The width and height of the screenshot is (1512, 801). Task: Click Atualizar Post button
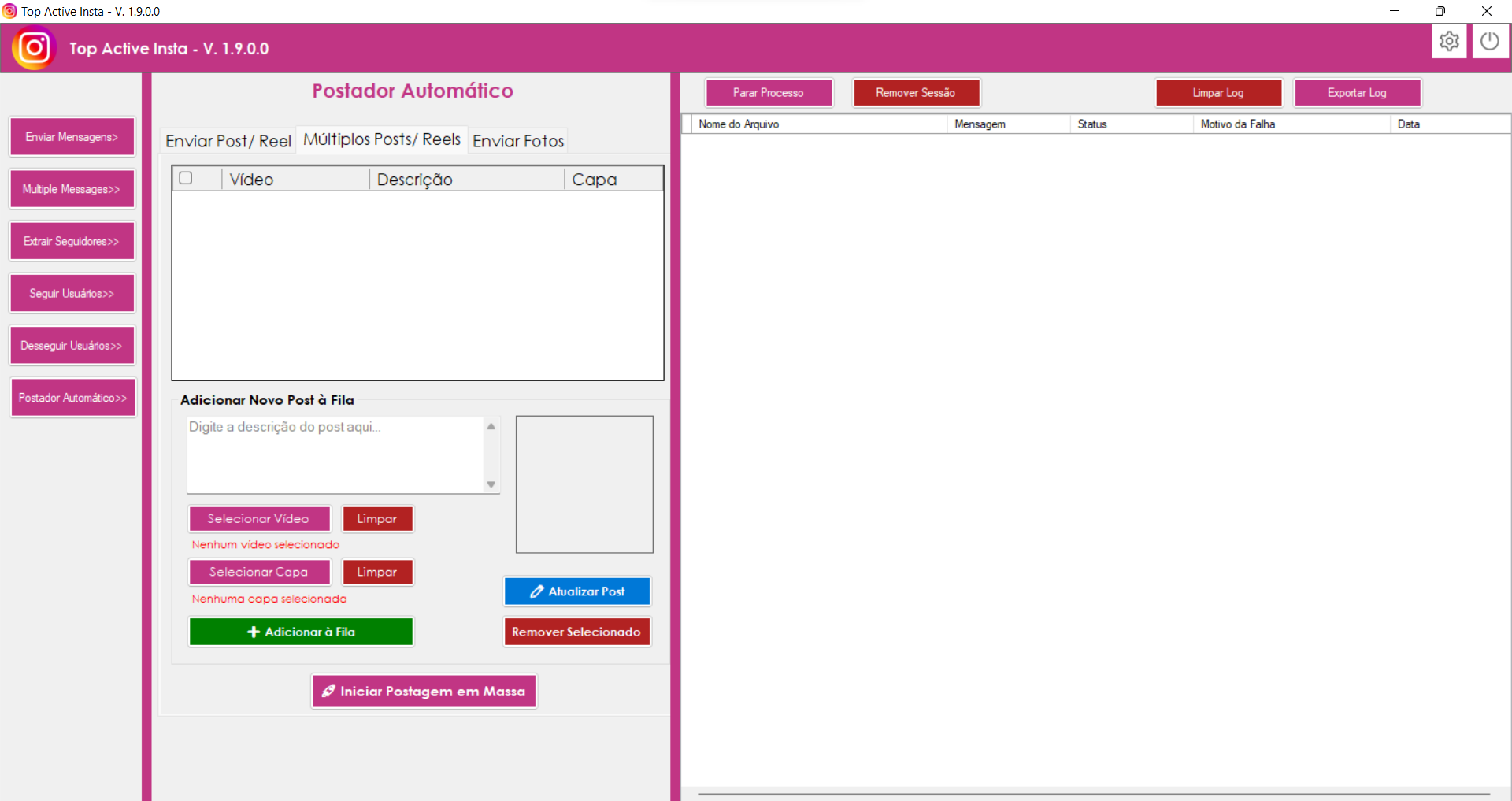[577, 591]
